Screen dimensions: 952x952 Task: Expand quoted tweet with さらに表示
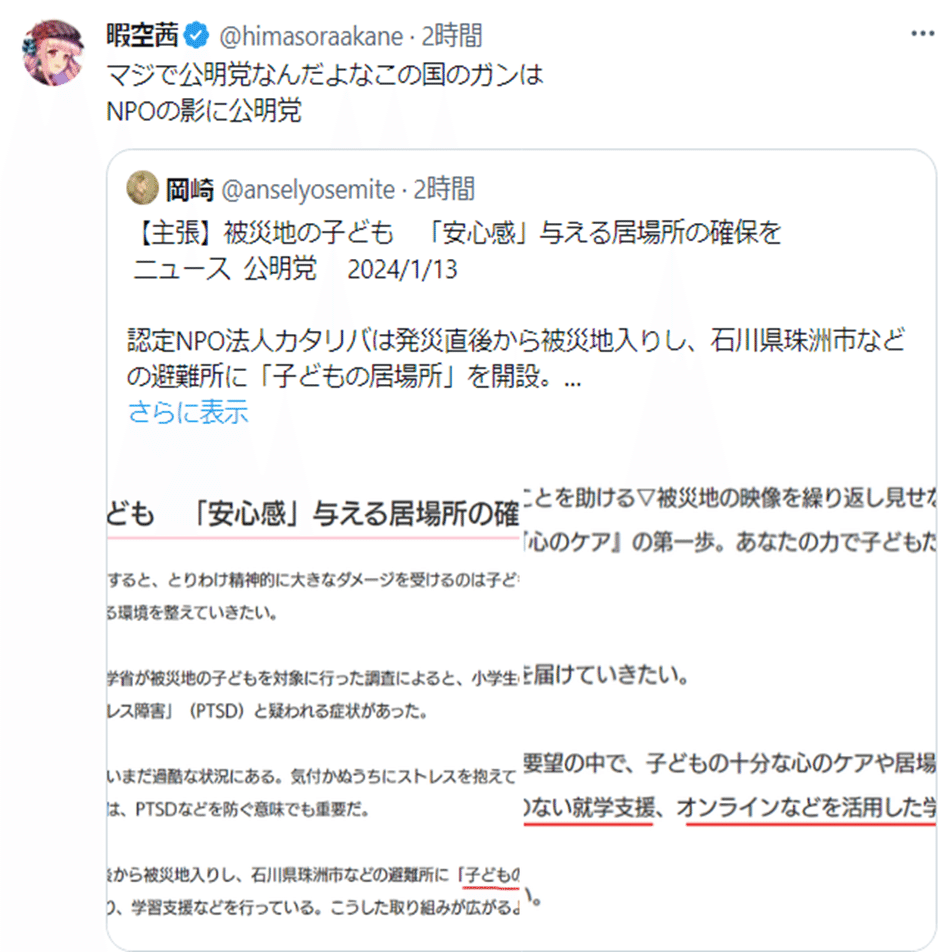click(188, 412)
